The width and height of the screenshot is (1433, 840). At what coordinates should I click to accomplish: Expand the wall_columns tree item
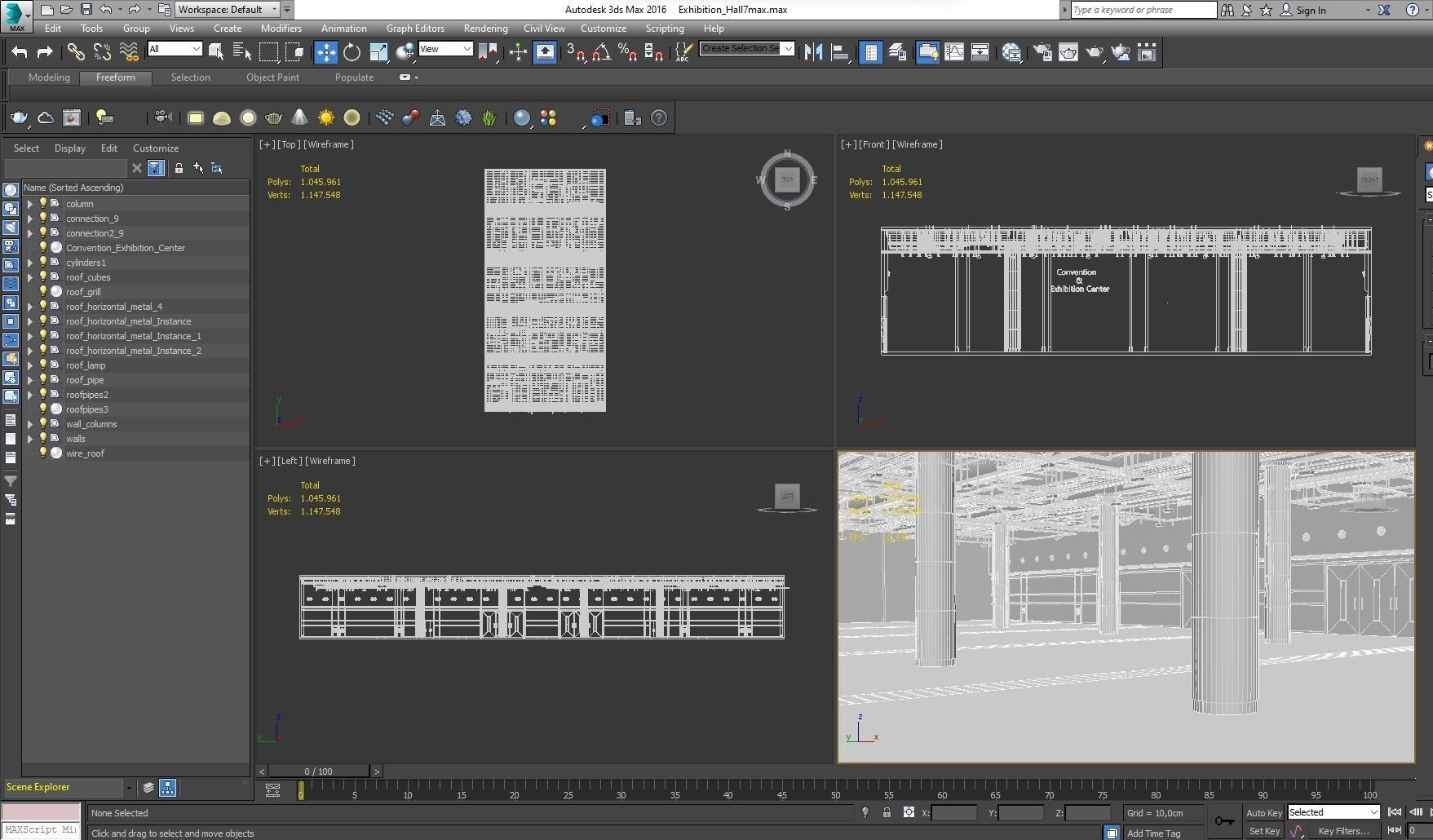tap(30, 424)
